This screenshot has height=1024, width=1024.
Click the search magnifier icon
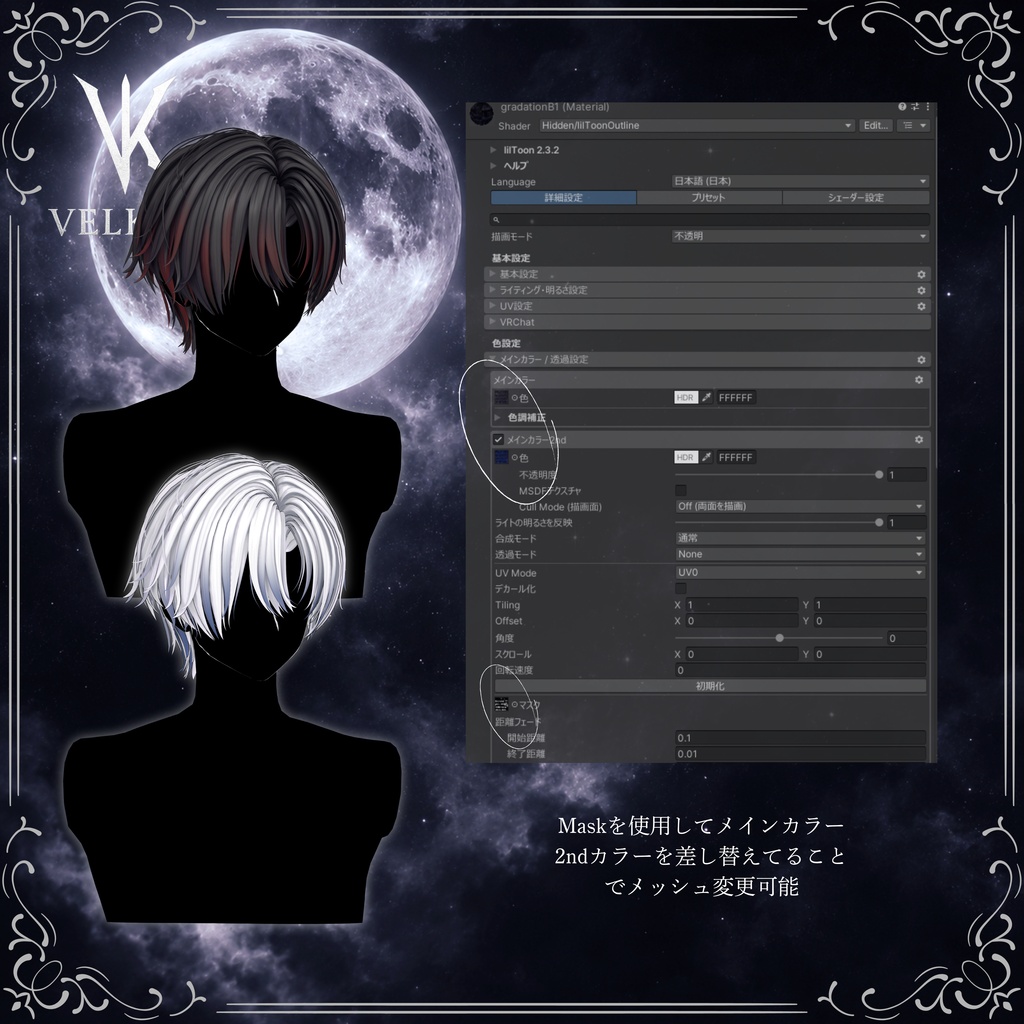point(496,220)
